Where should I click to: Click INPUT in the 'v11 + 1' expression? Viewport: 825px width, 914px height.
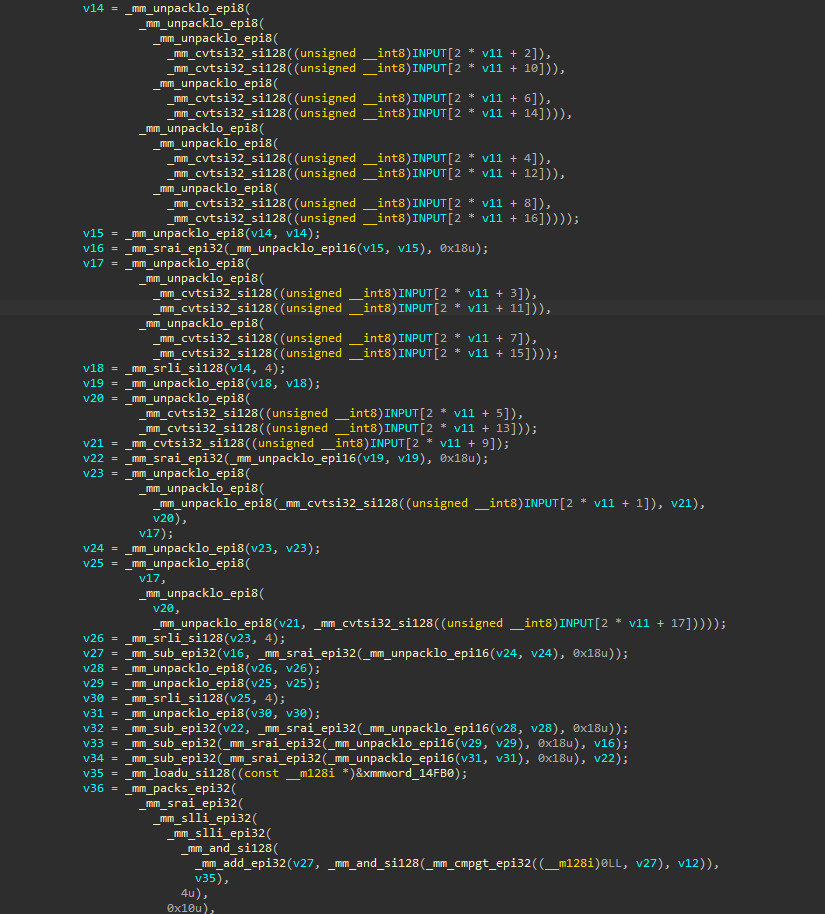point(541,503)
